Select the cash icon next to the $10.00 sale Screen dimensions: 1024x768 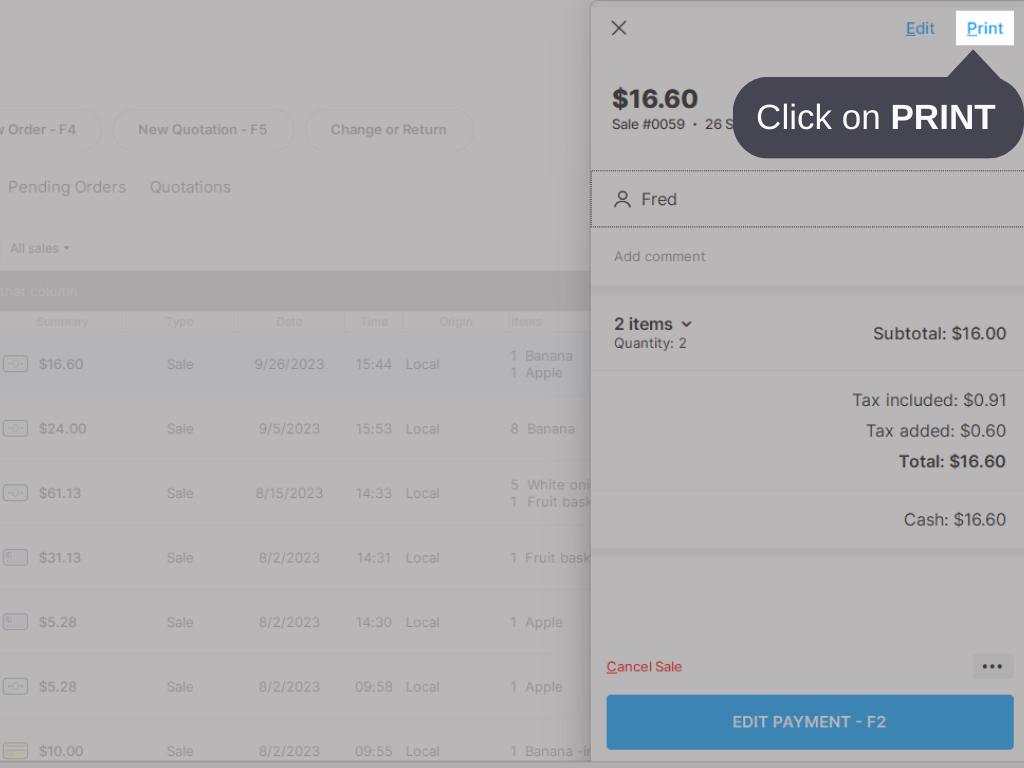pos(15,750)
